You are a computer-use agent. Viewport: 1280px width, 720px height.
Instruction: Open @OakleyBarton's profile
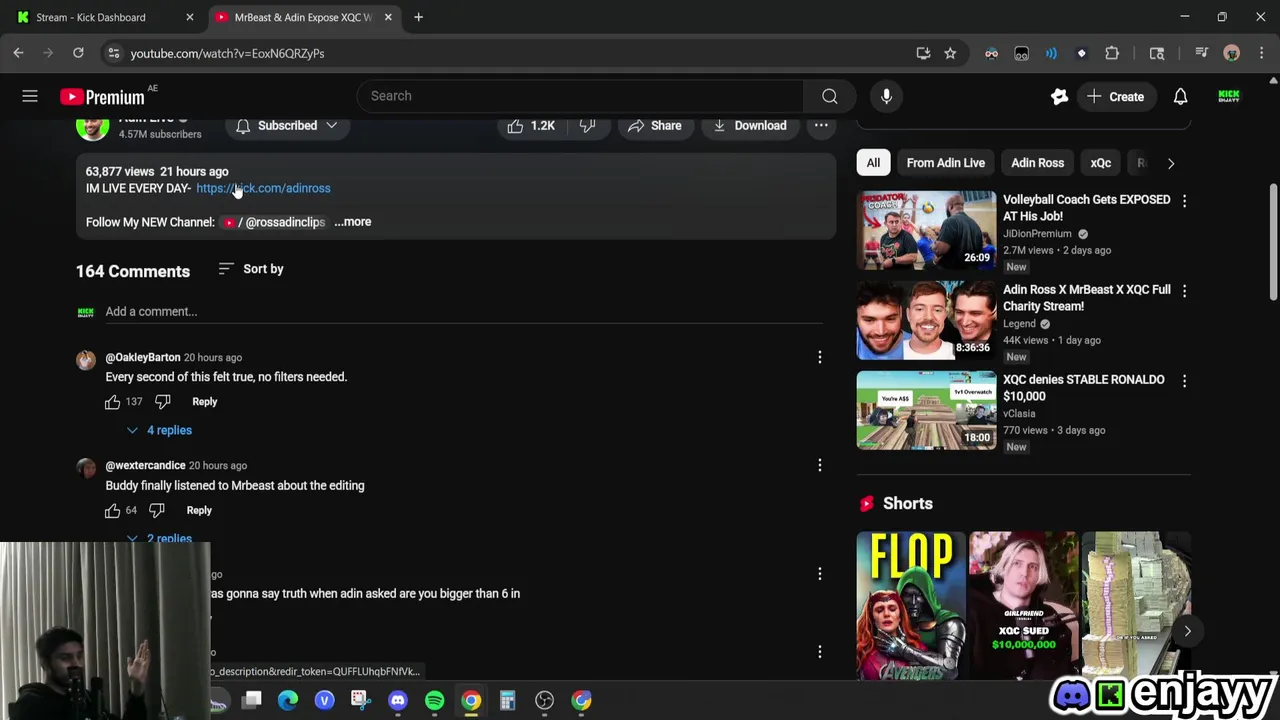coord(143,357)
